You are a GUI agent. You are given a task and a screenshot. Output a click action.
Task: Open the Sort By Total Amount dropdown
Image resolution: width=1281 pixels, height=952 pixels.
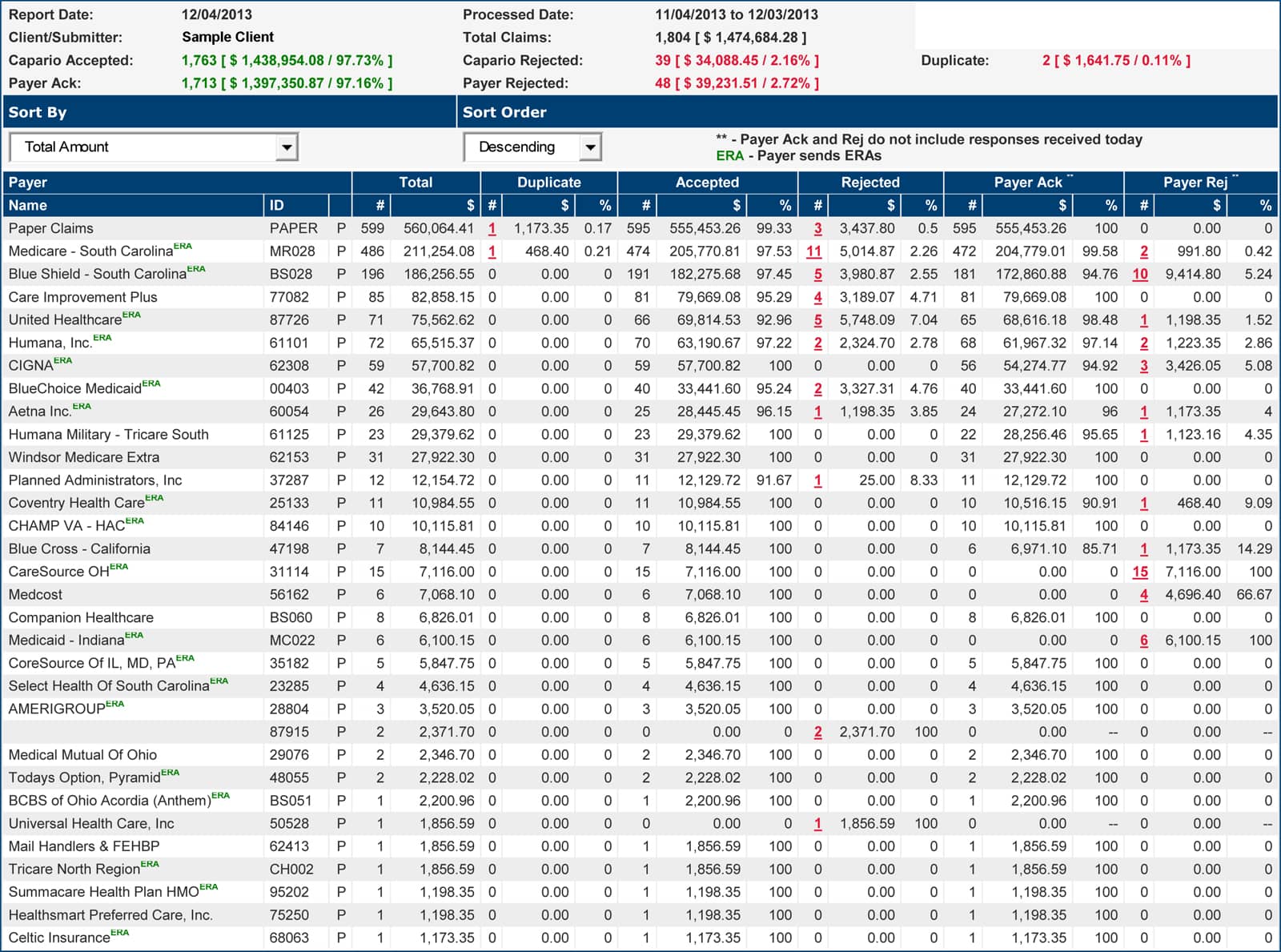[x=154, y=147]
